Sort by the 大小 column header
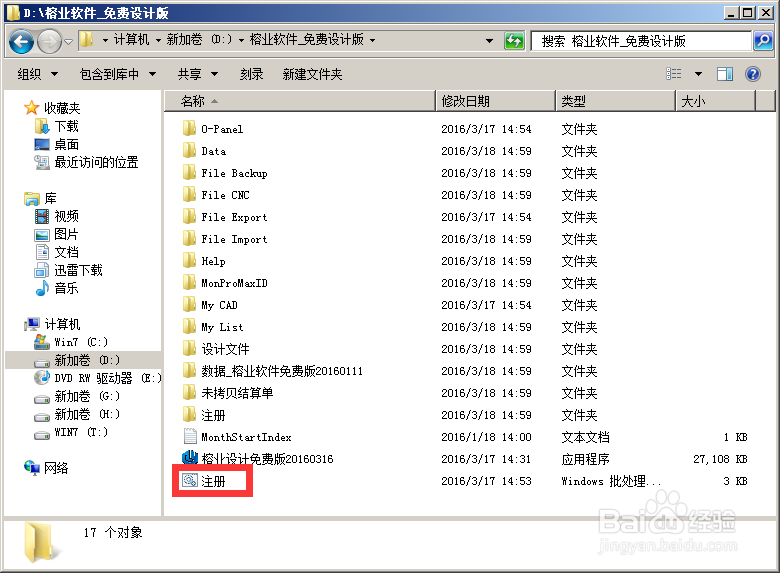Screen dimensions: 780x573 (x=716, y=101)
